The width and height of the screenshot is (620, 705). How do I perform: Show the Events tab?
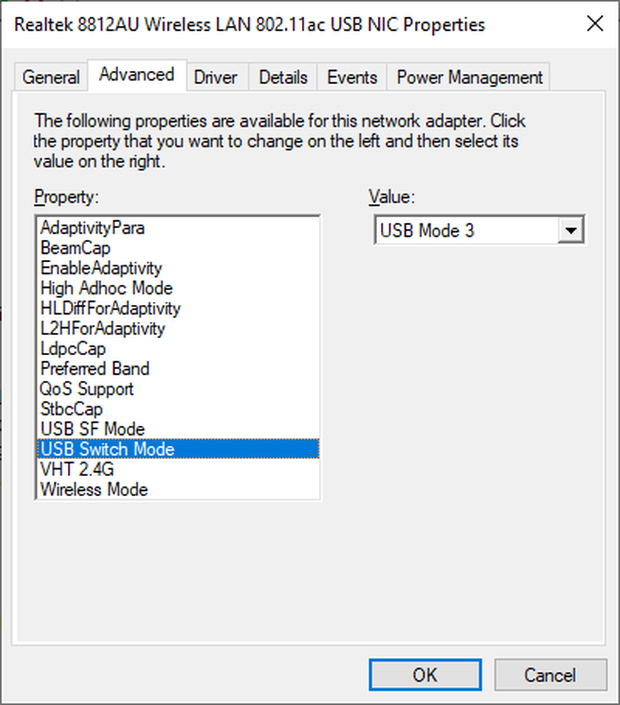(x=352, y=77)
